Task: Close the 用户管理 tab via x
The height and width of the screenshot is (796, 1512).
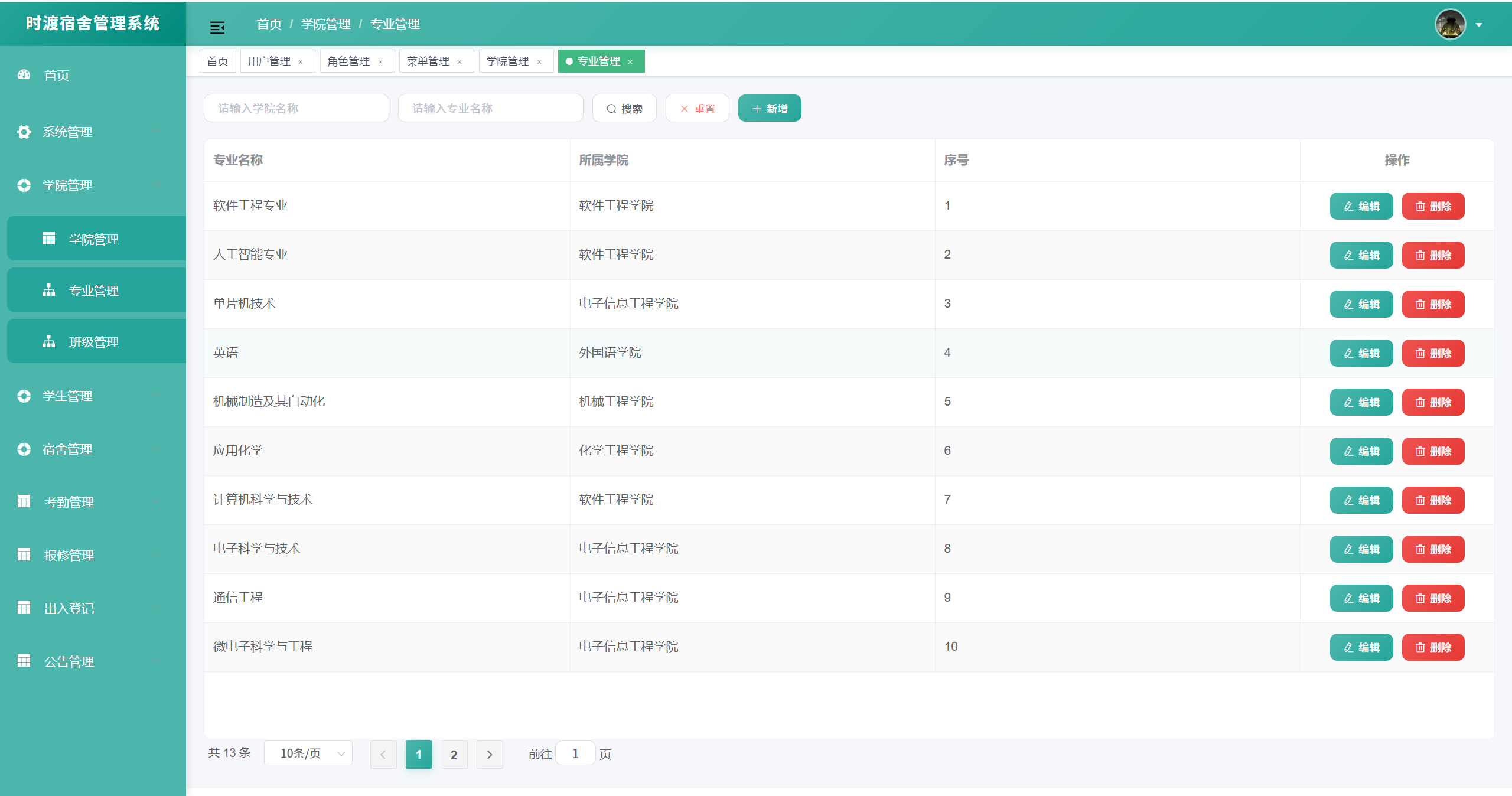Action: tap(301, 62)
